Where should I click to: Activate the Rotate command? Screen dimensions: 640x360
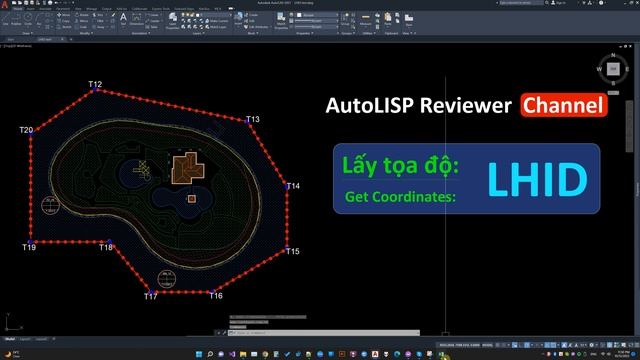[x=81, y=15]
